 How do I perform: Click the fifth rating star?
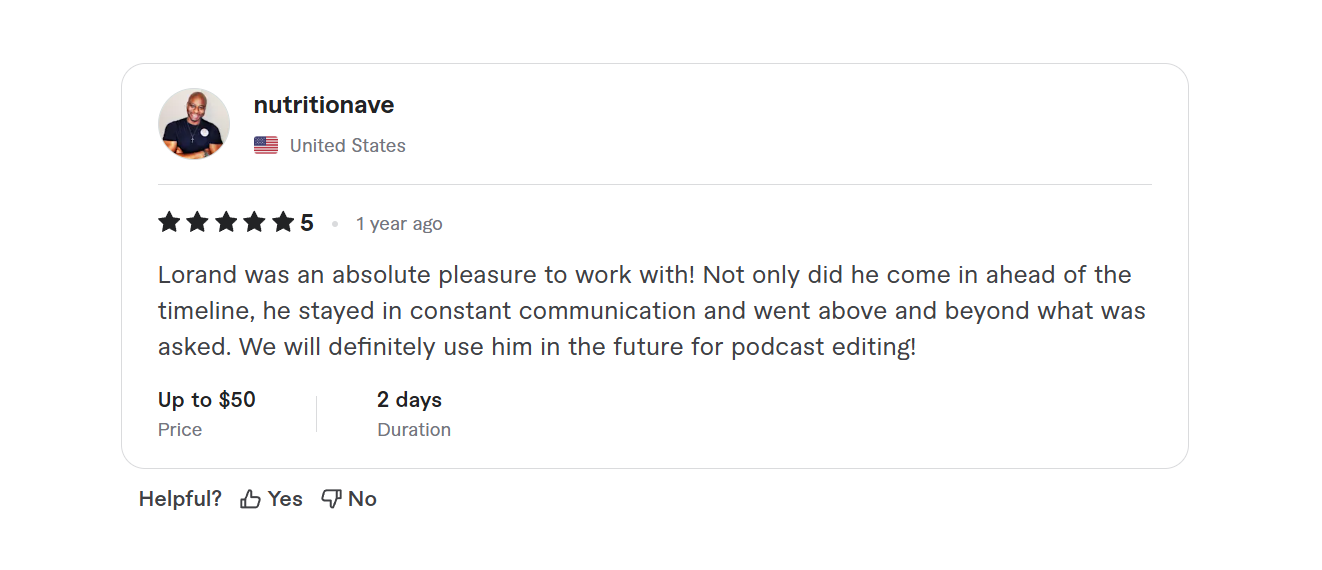pos(284,222)
